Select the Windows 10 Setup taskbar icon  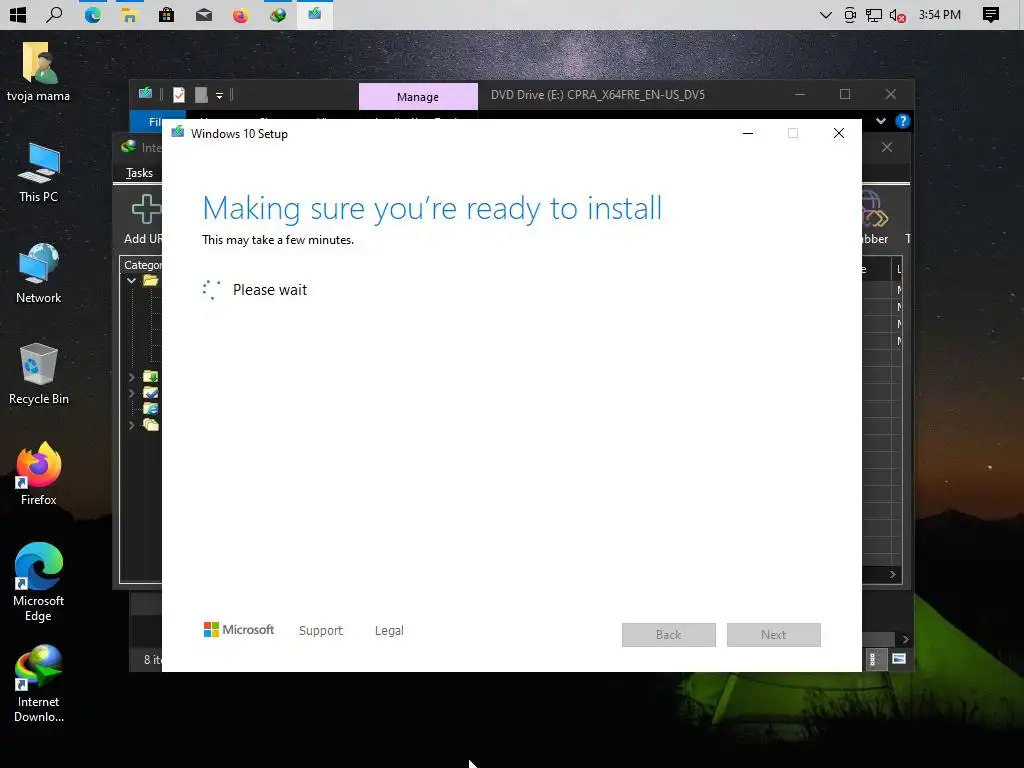[x=315, y=14]
